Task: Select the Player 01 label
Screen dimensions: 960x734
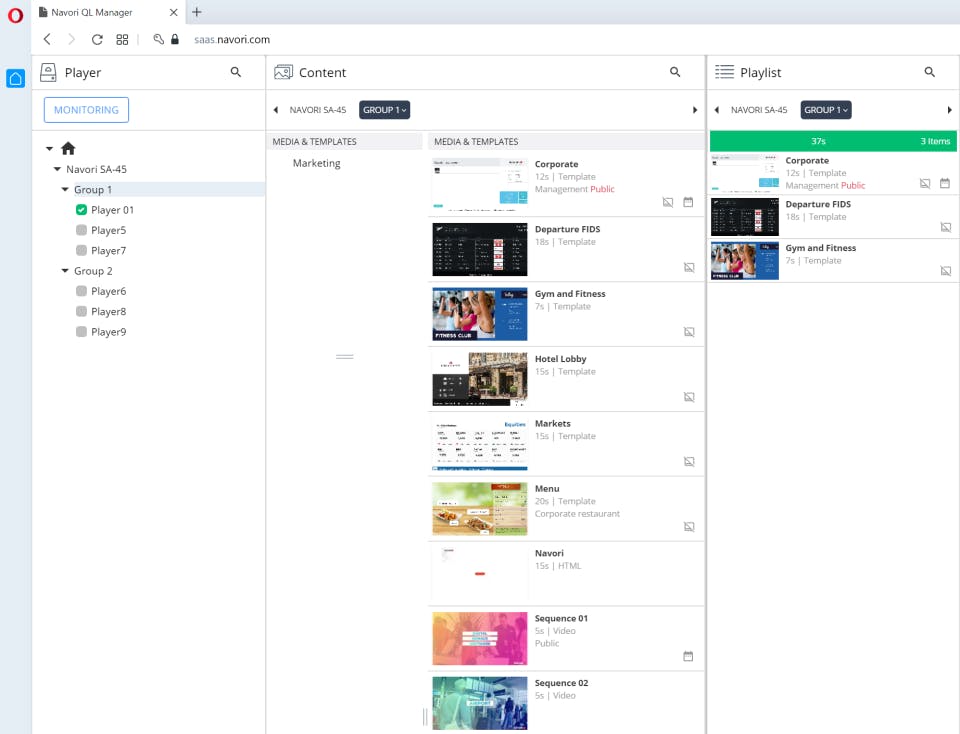Action: [113, 210]
